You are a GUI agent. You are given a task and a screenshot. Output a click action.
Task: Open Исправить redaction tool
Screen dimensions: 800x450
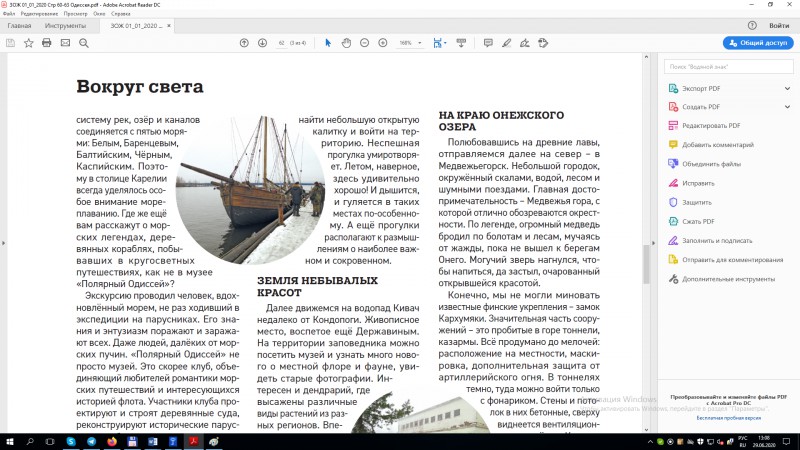tap(692, 183)
